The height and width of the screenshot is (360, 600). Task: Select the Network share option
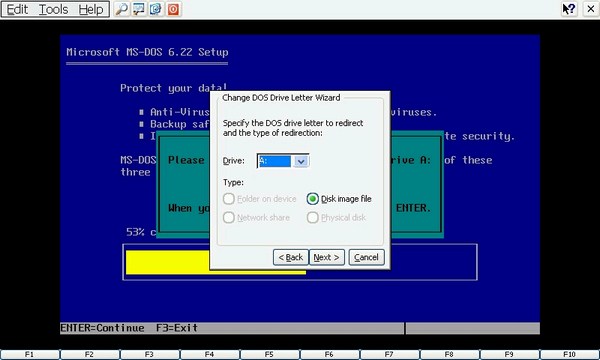pyautogui.click(x=256, y=217)
